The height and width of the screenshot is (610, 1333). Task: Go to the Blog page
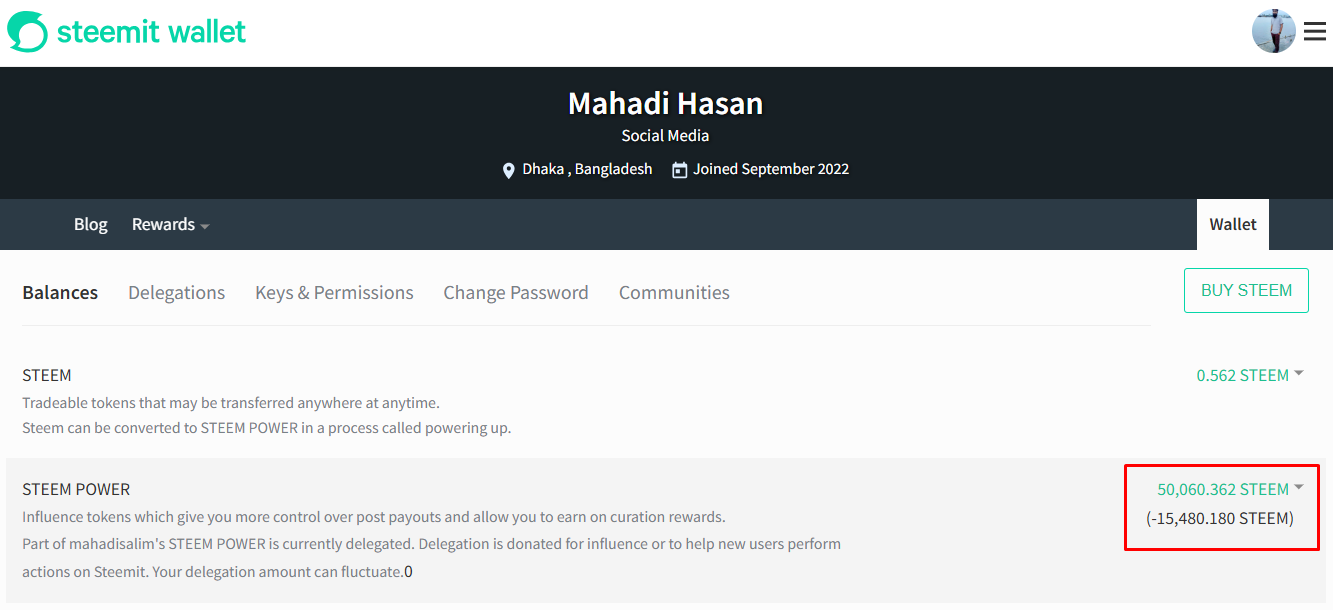click(x=90, y=225)
